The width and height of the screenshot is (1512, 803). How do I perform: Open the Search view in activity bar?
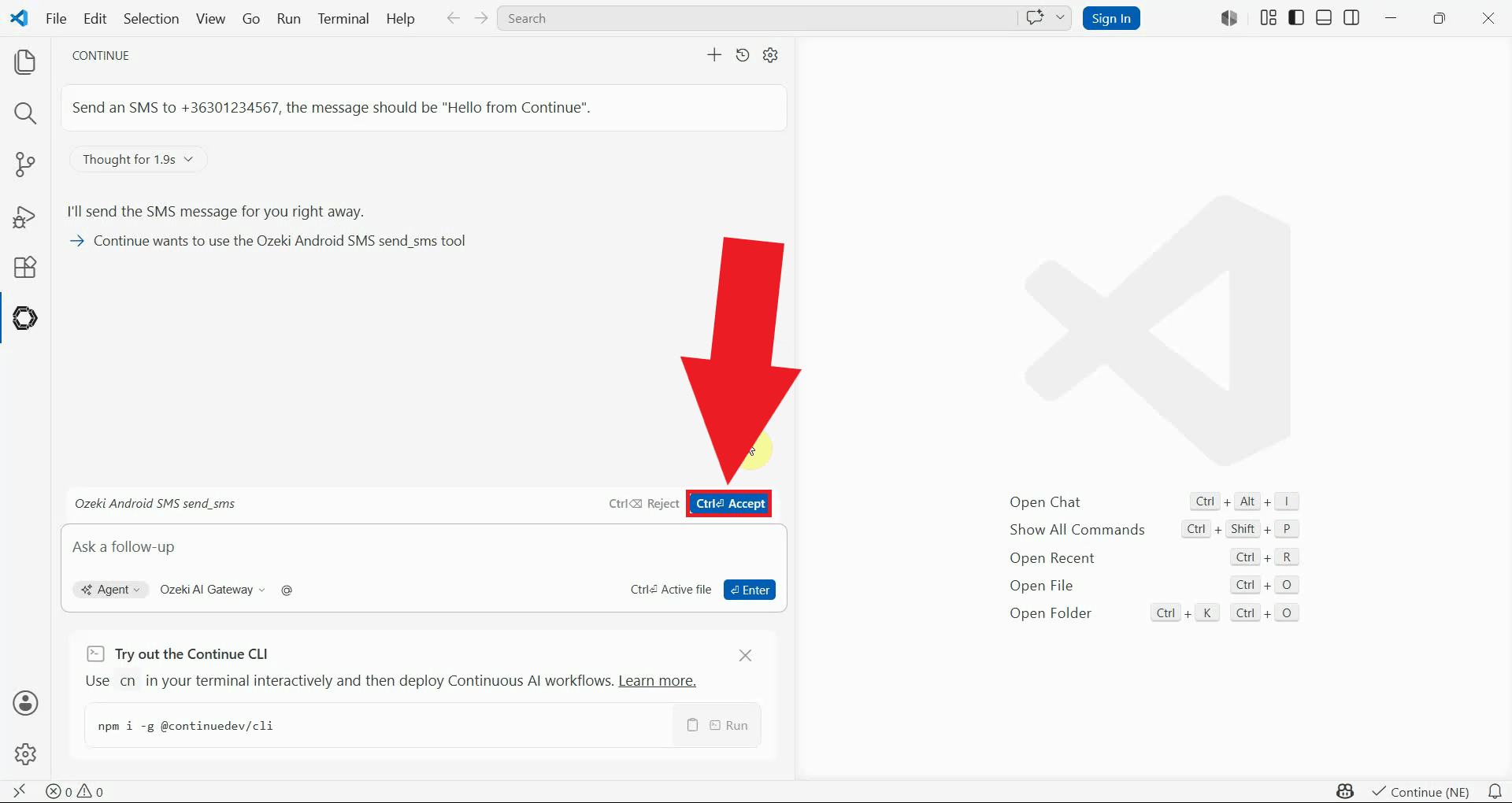click(x=25, y=113)
